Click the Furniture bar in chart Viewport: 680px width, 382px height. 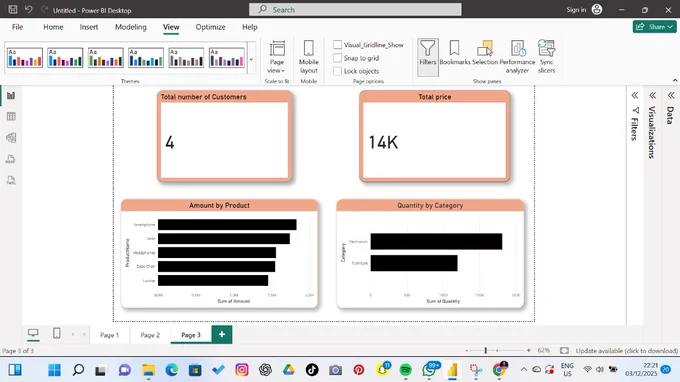pos(414,263)
